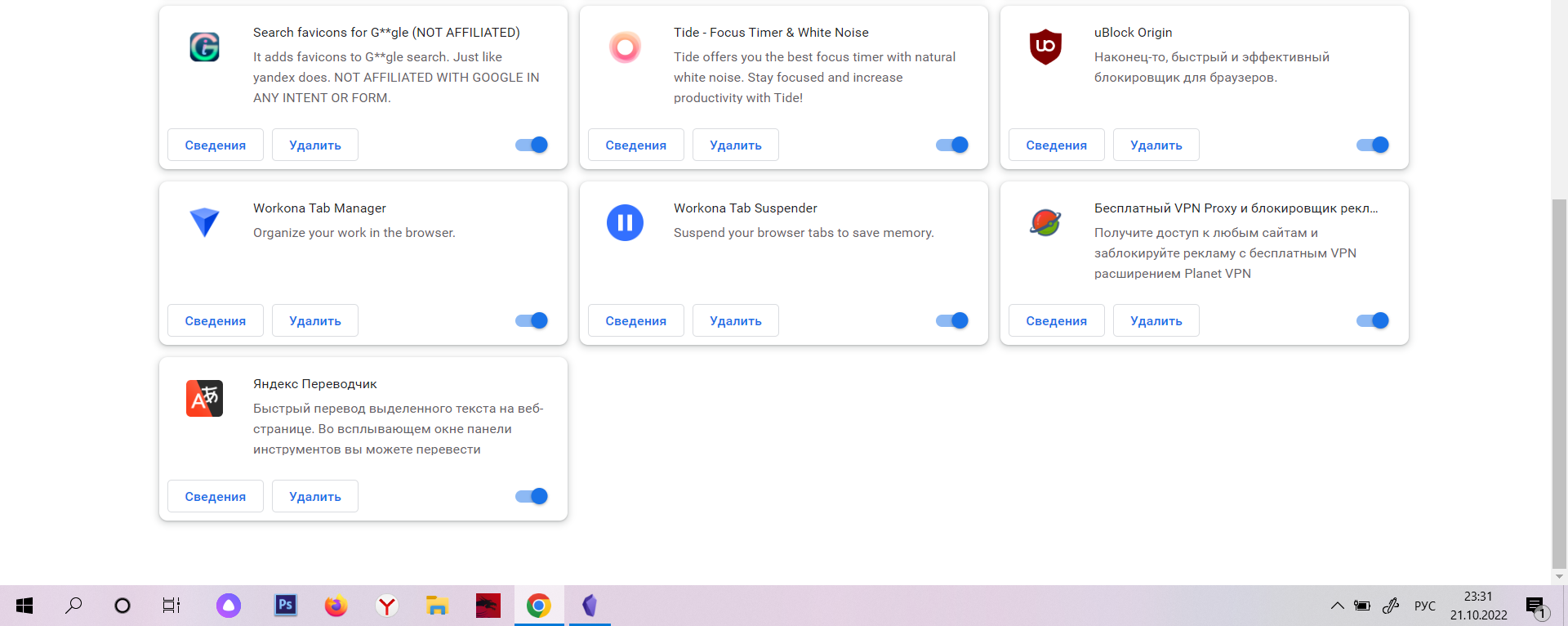Click Удалить for Яндекс Переводчик
The width and height of the screenshot is (1568, 626).
pyautogui.click(x=315, y=496)
